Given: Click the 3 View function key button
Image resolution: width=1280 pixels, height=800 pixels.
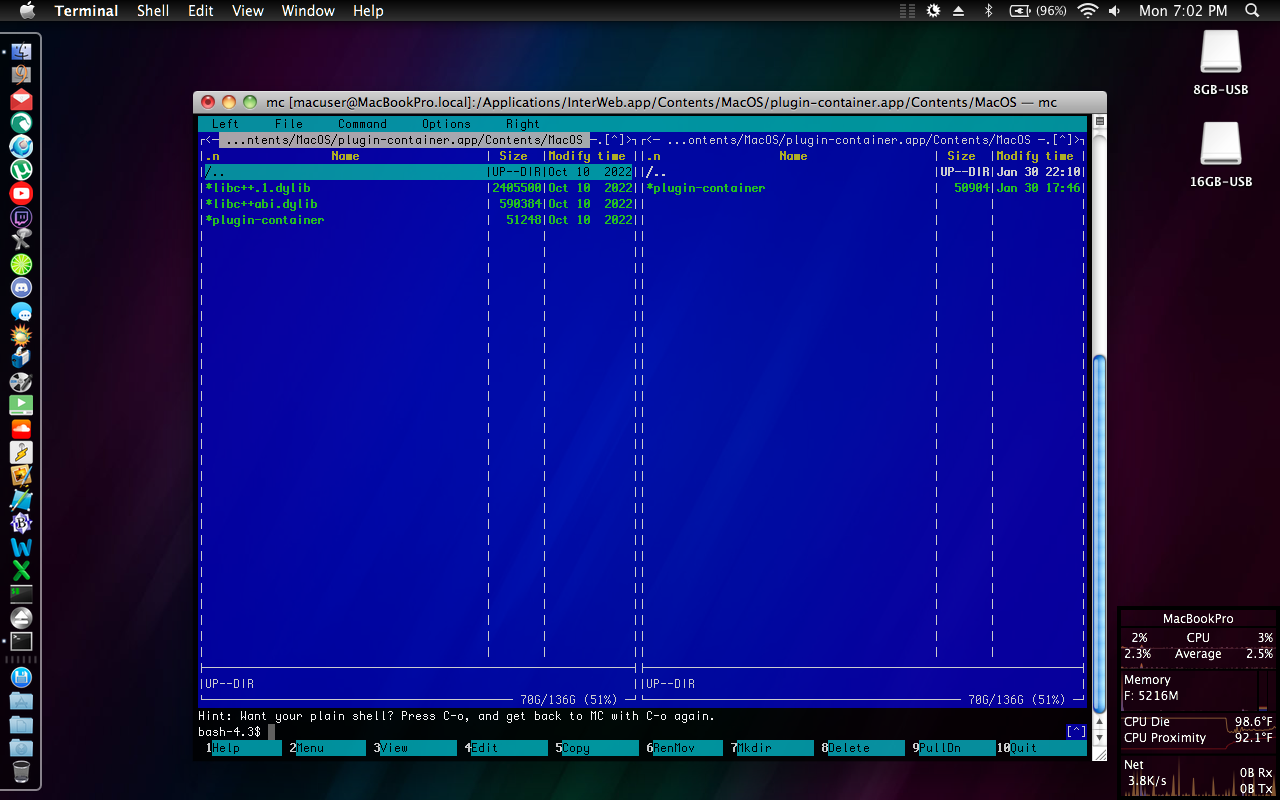Looking at the screenshot, I should [x=415, y=748].
